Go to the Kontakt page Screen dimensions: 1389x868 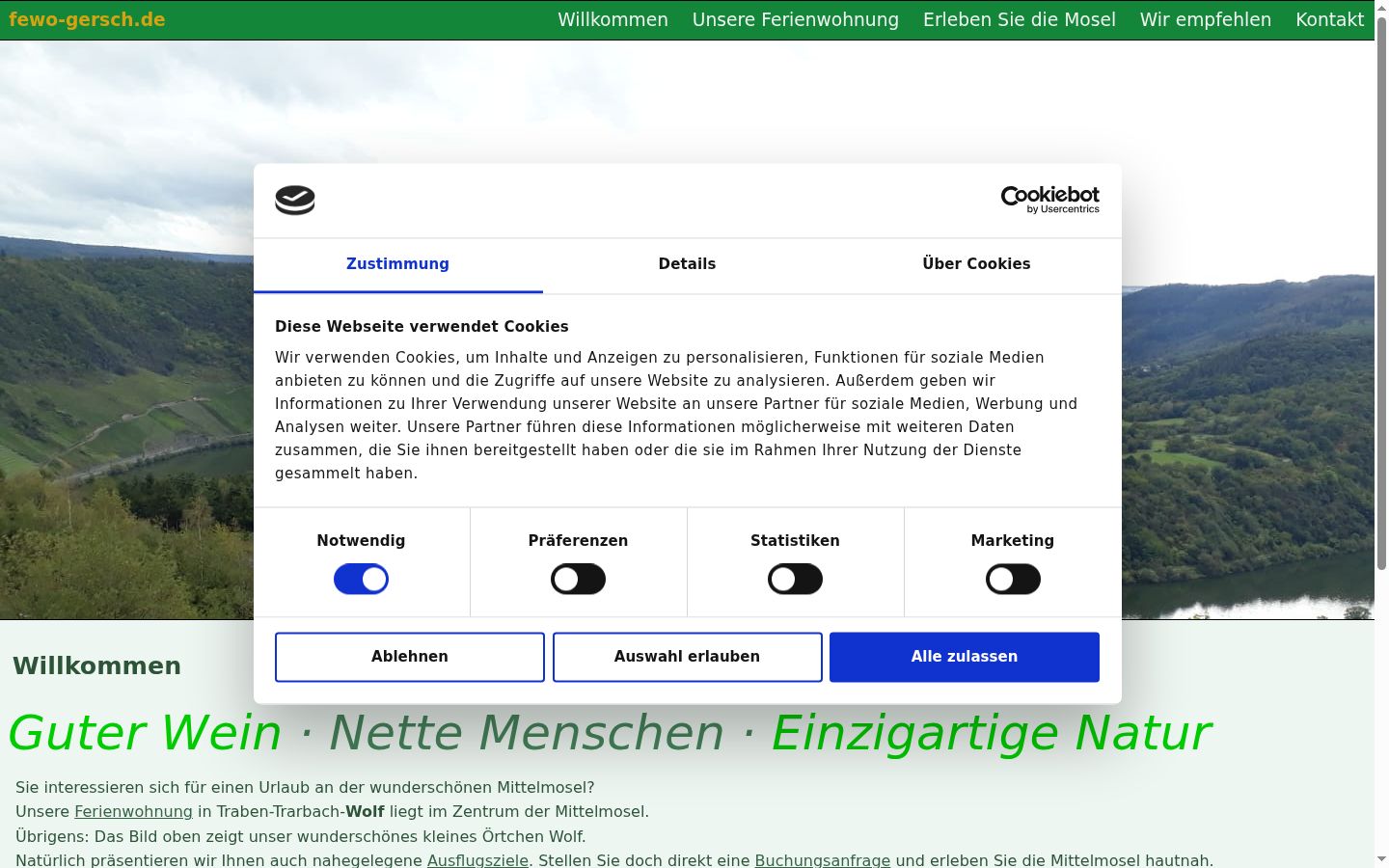click(1329, 19)
